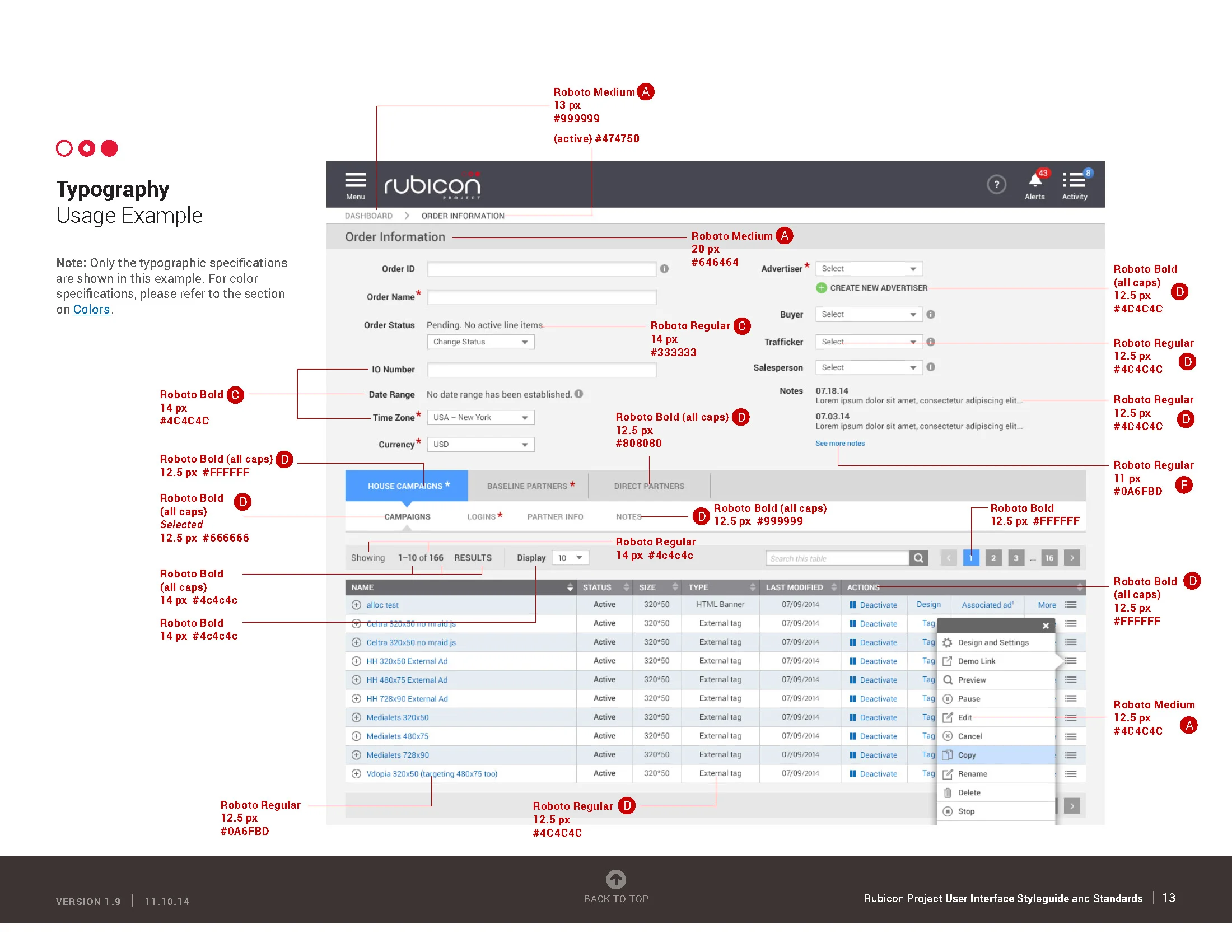The height and width of the screenshot is (952, 1232).
Task: Sort table by the NAME column
Action: [x=460, y=587]
